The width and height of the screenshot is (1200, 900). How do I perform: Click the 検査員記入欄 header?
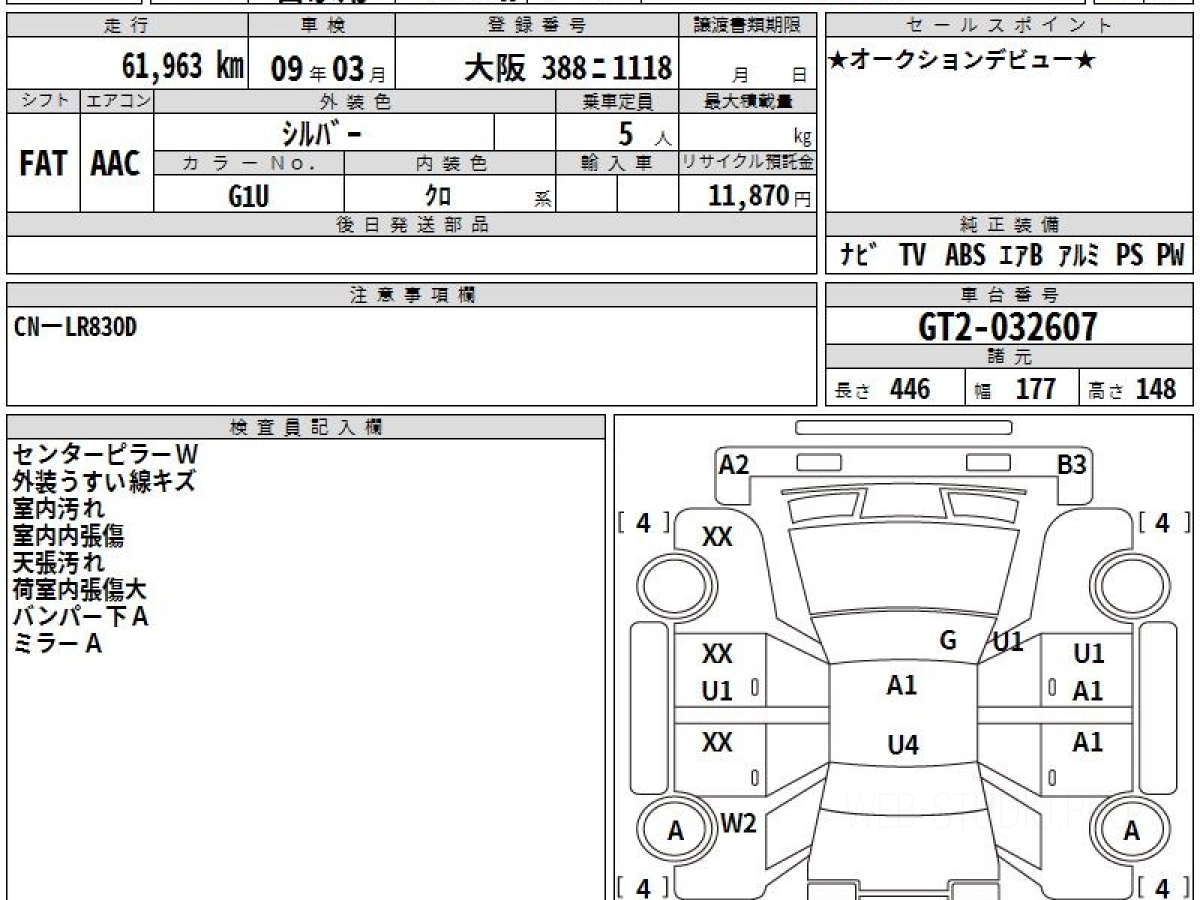[306, 427]
